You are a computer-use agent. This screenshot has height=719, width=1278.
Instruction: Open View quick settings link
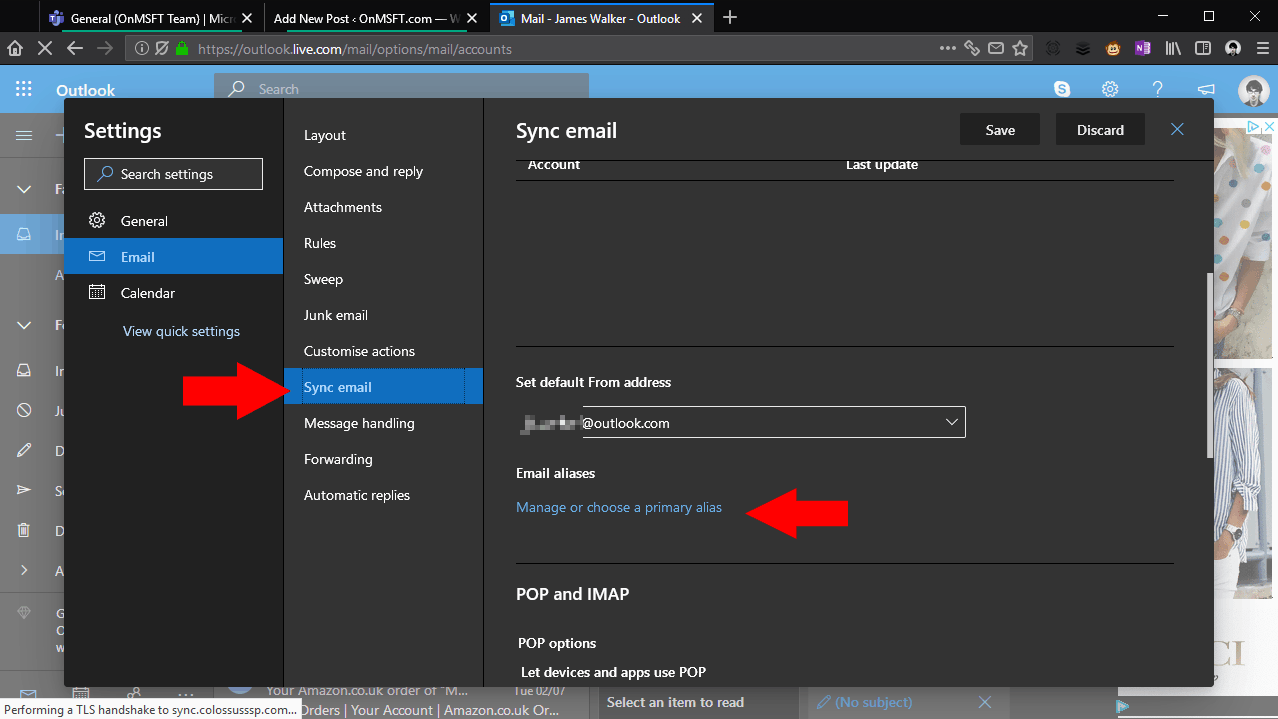pyautogui.click(x=181, y=331)
